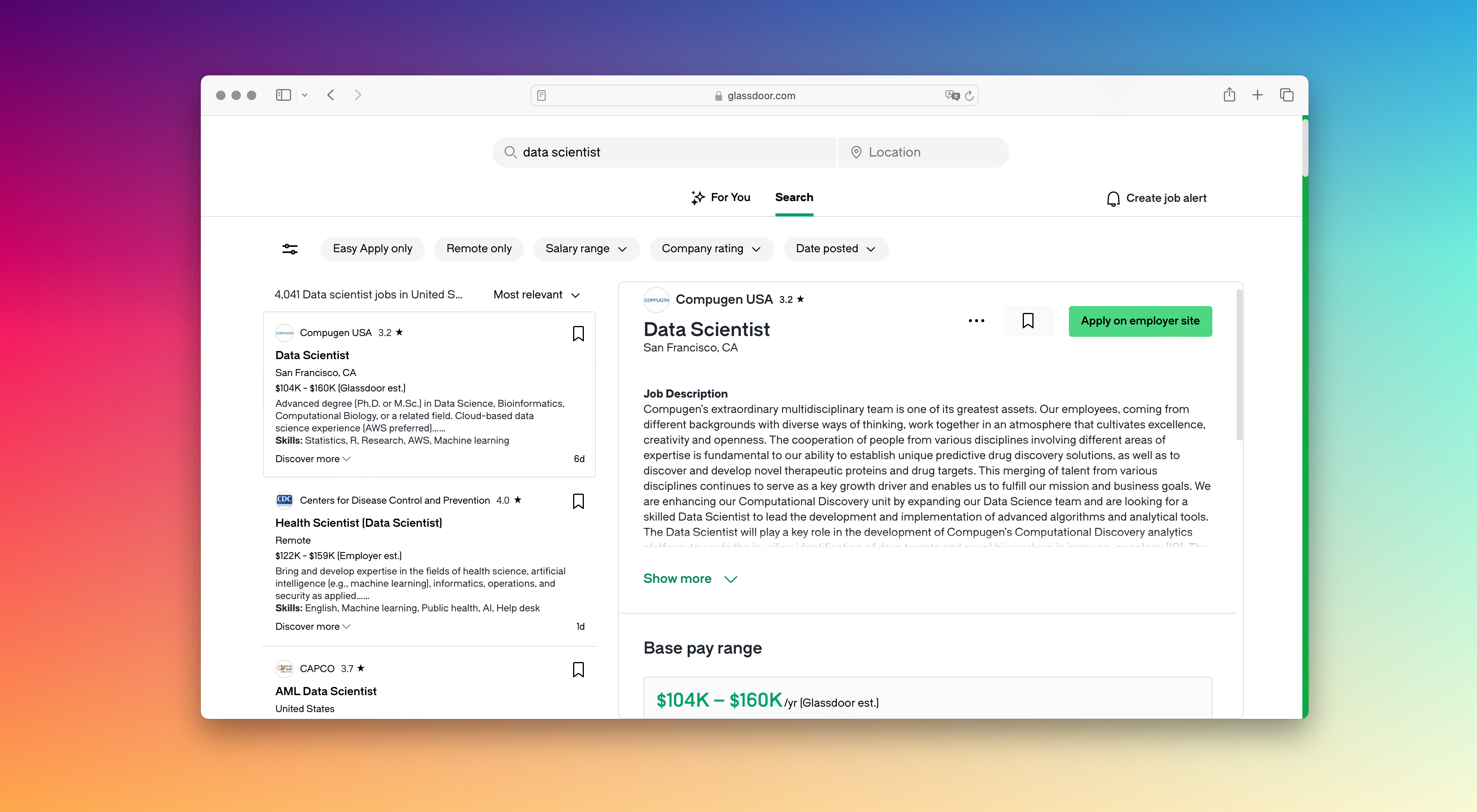
Task: Click the translate icon in address bar
Action: [x=952, y=96]
